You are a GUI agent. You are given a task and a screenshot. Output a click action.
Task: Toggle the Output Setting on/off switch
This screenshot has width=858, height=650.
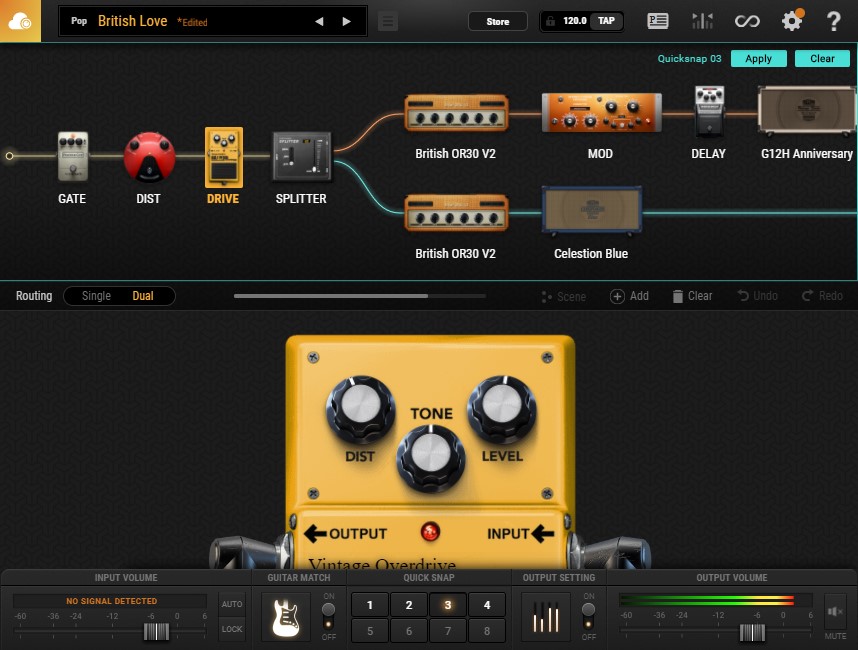coord(588,616)
